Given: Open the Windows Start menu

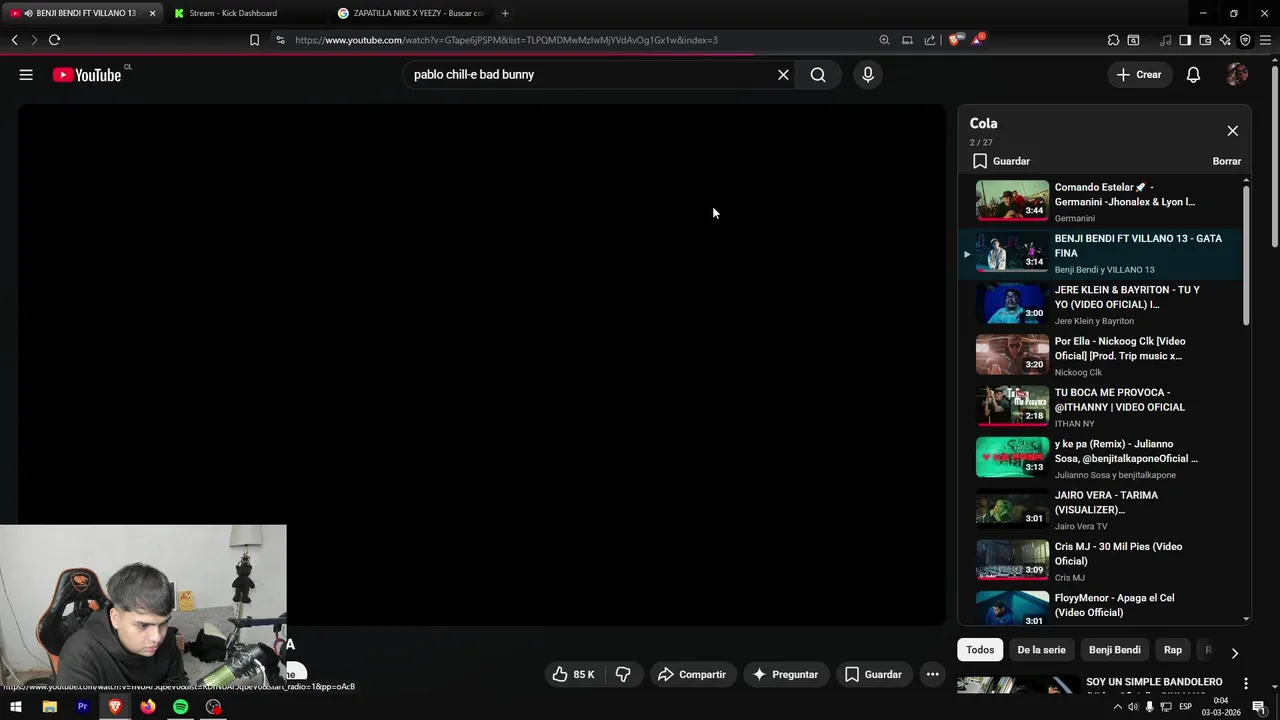Looking at the screenshot, I should point(16,707).
